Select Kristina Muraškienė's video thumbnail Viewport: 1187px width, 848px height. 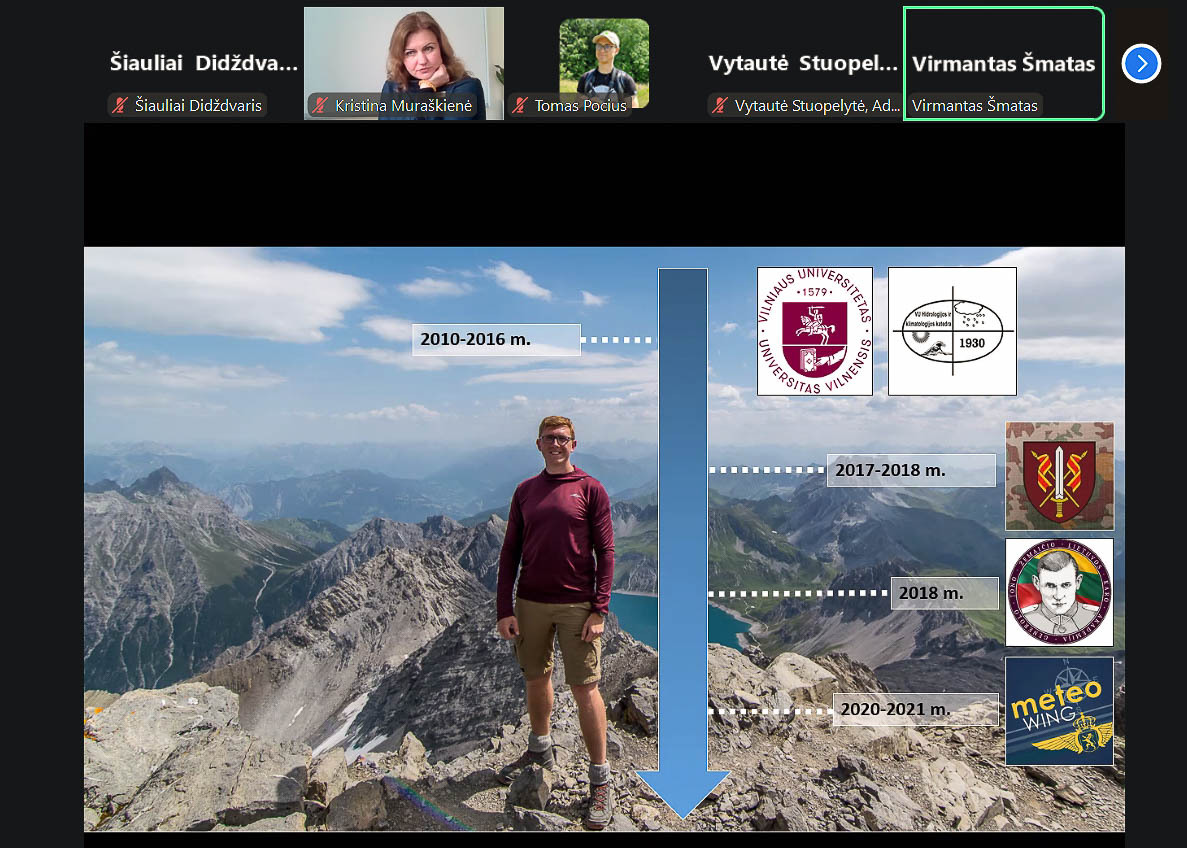tap(404, 55)
